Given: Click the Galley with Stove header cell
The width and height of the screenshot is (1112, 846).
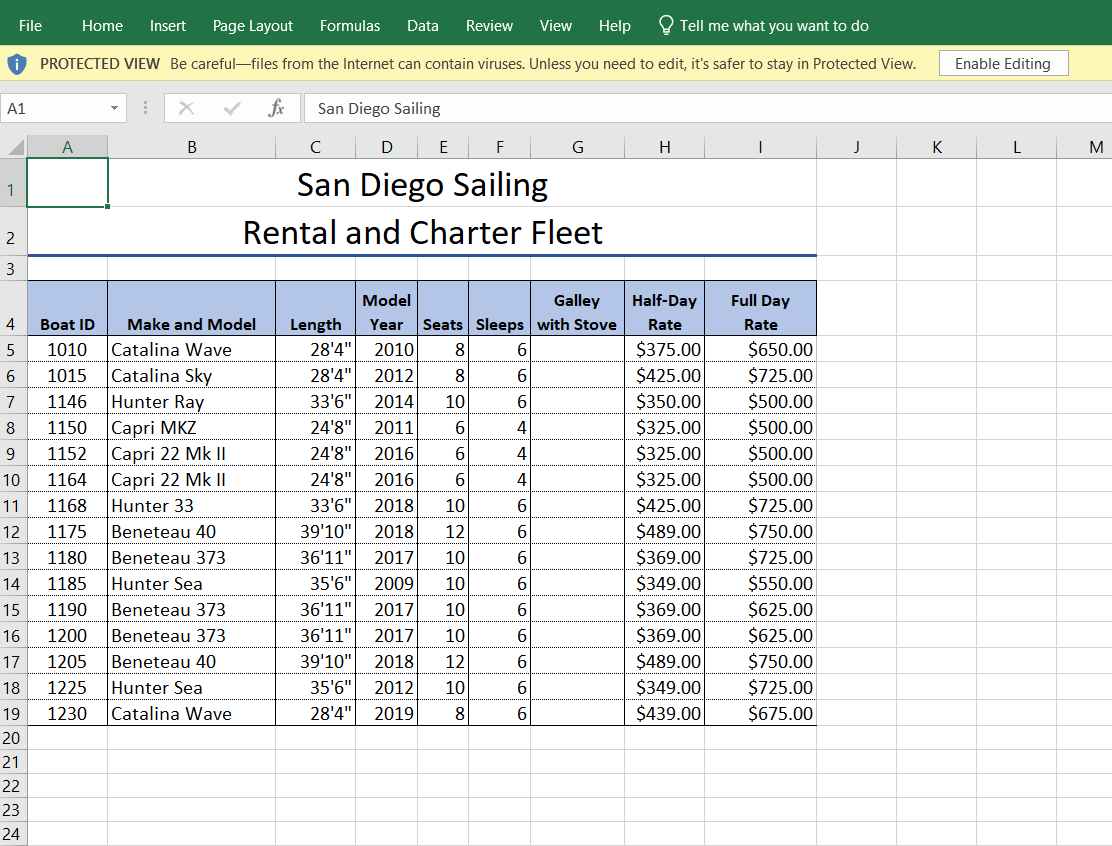Looking at the screenshot, I should [577, 308].
